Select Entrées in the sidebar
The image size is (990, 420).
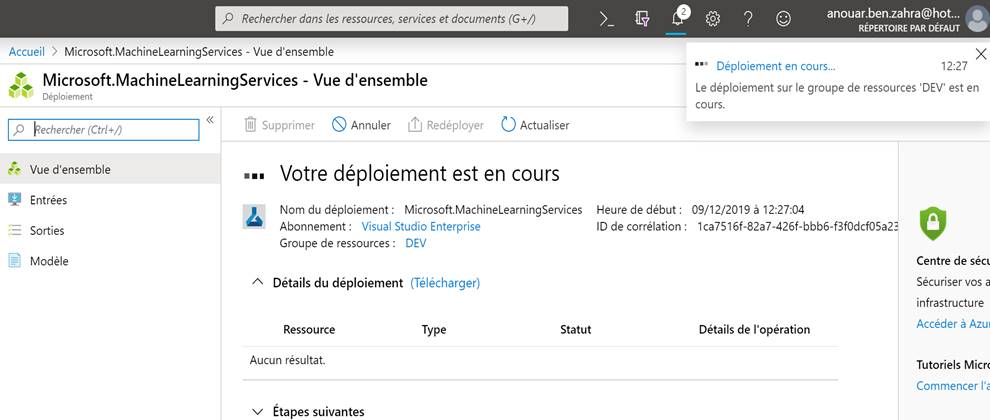(48, 200)
